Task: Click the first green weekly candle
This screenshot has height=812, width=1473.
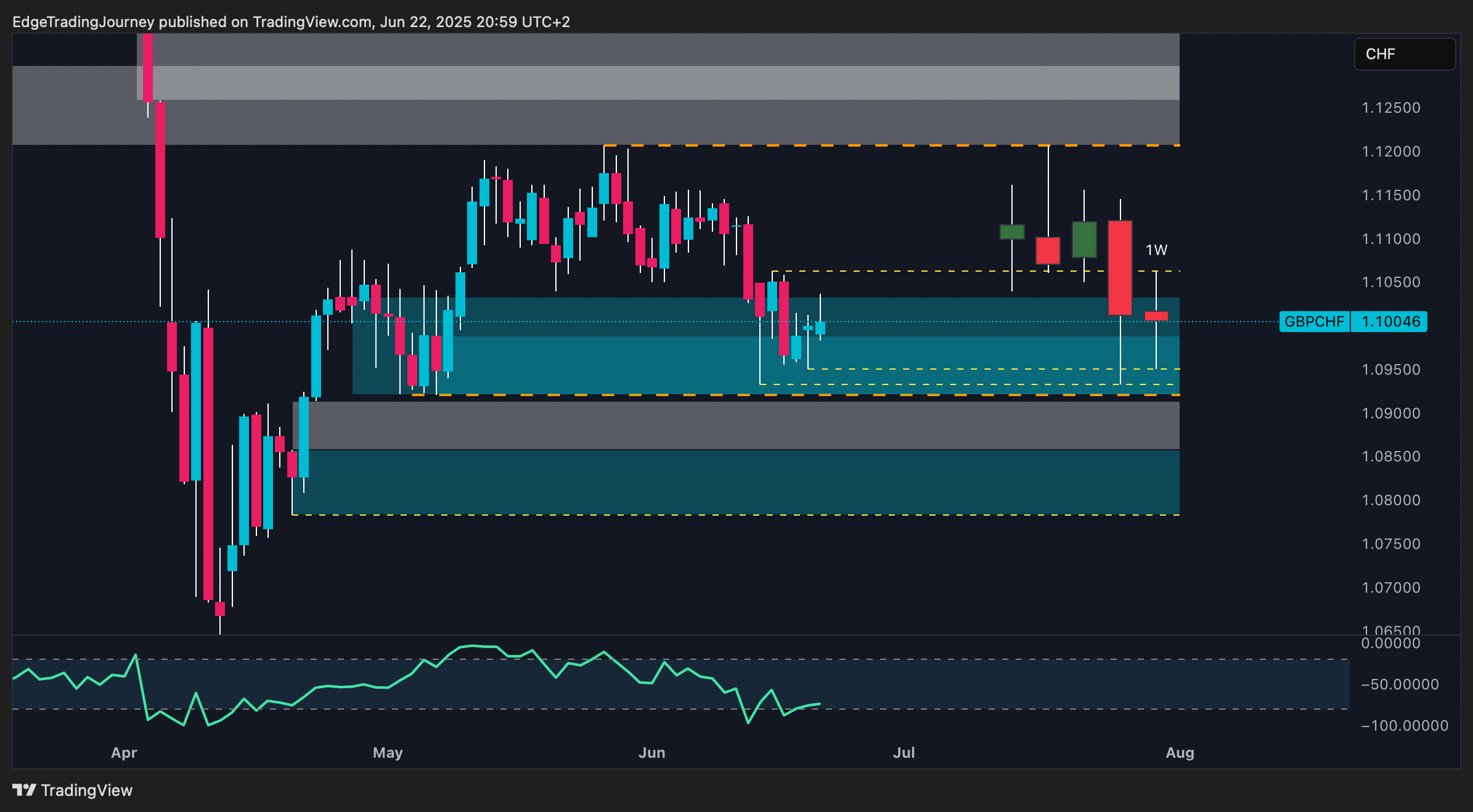Action: coord(1012,232)
